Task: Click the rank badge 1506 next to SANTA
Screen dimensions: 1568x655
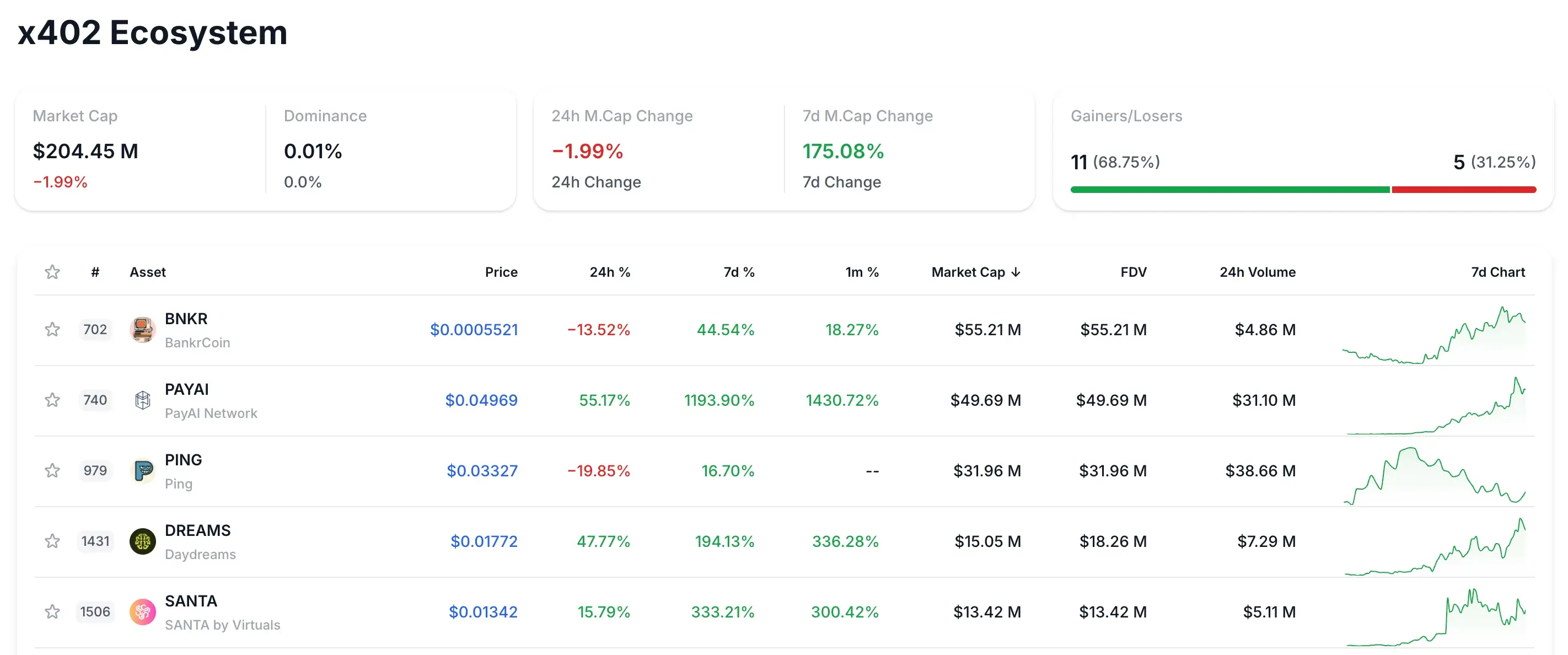Action: 95,612
